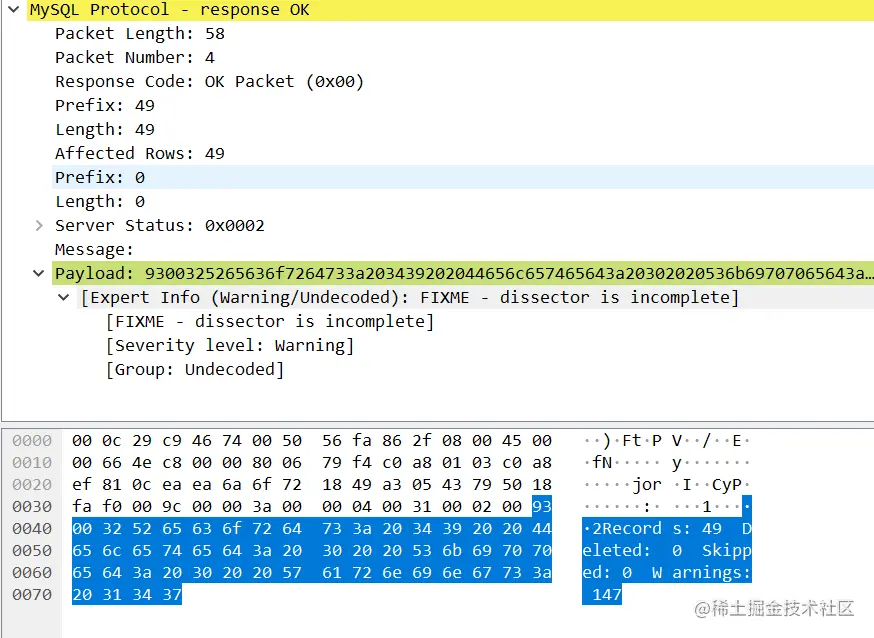
Task: Click hex offset 0070 in bytes pane
Action: [32, 595]
